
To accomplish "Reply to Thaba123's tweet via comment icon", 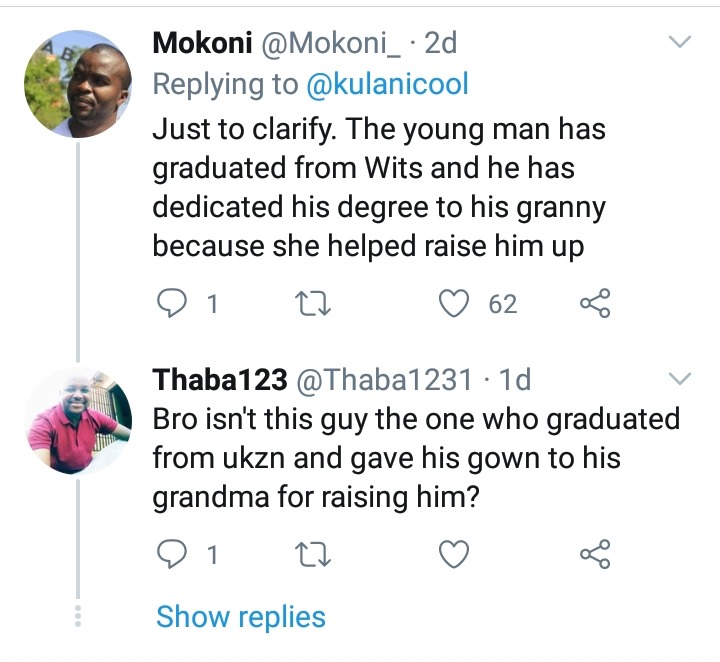I will pyautogui.click(x=172, y=554).
